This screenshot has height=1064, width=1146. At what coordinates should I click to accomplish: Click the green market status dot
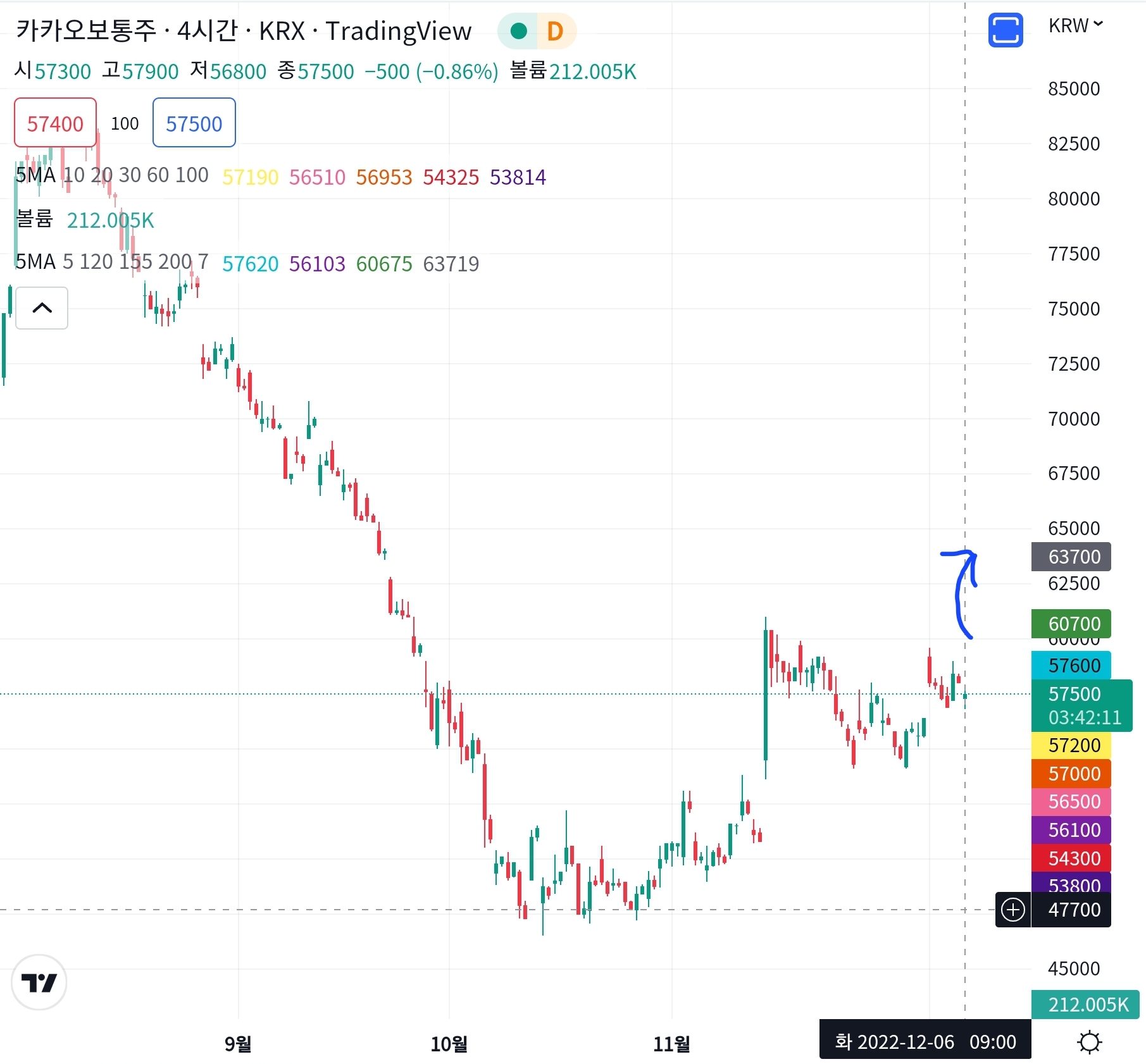click(519, 31)
